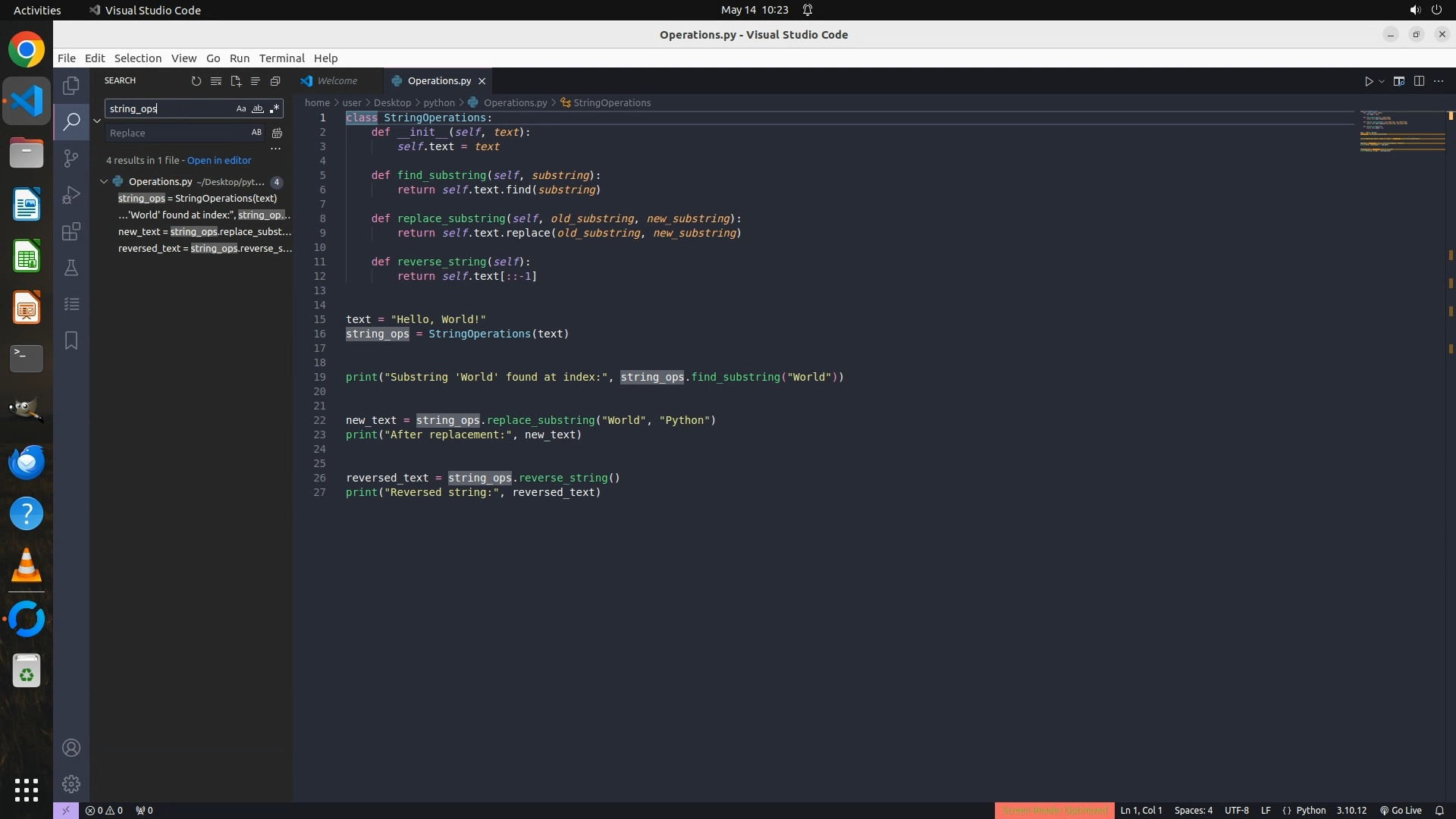Open Extensions view in activity bar

pyautogui.click(x=71, y=231)
